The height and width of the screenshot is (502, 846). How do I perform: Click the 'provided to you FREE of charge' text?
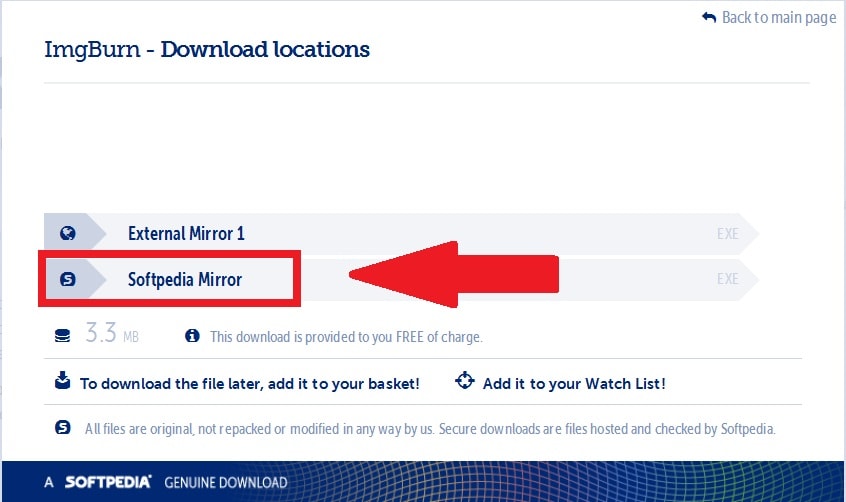click(393, 337)
